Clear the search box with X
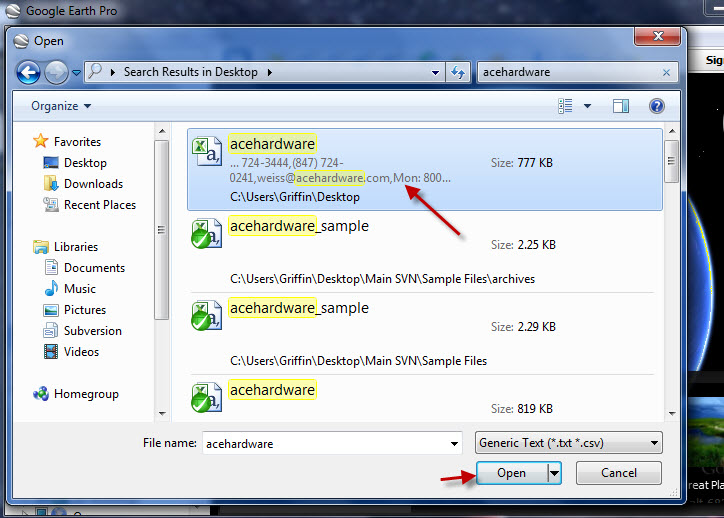 (666, 72)
